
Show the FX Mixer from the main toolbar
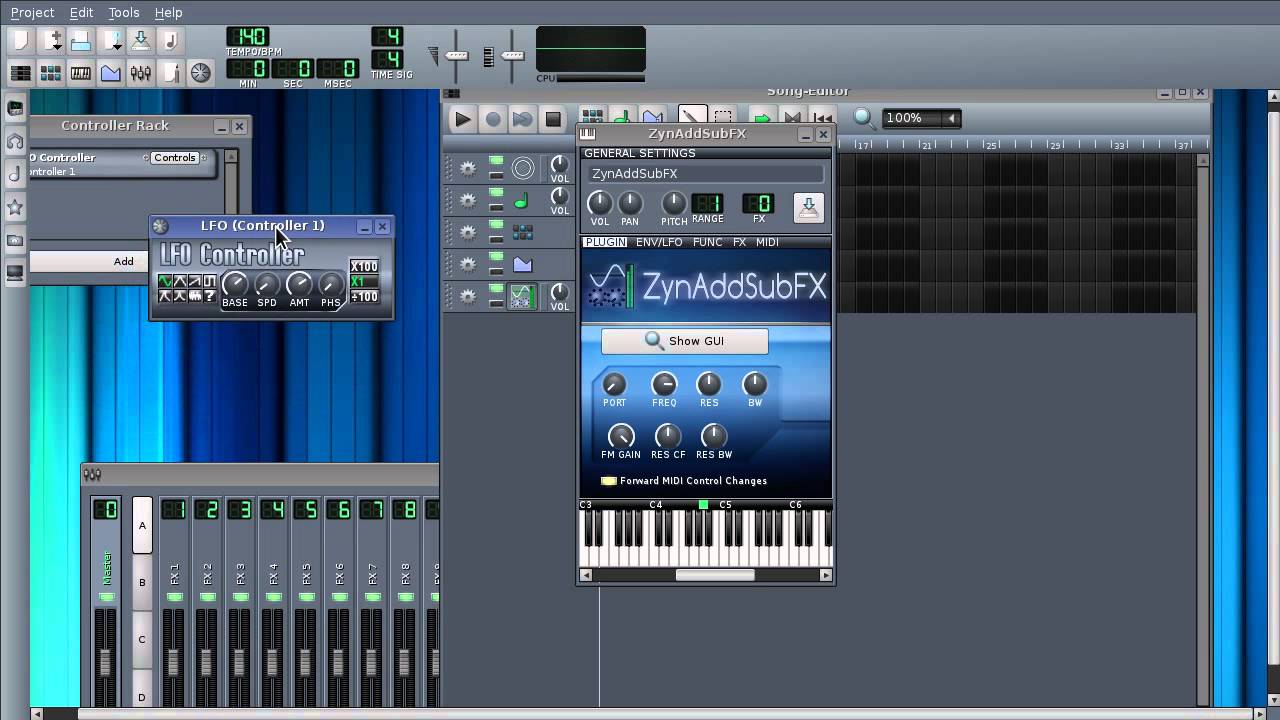point(141,73)
